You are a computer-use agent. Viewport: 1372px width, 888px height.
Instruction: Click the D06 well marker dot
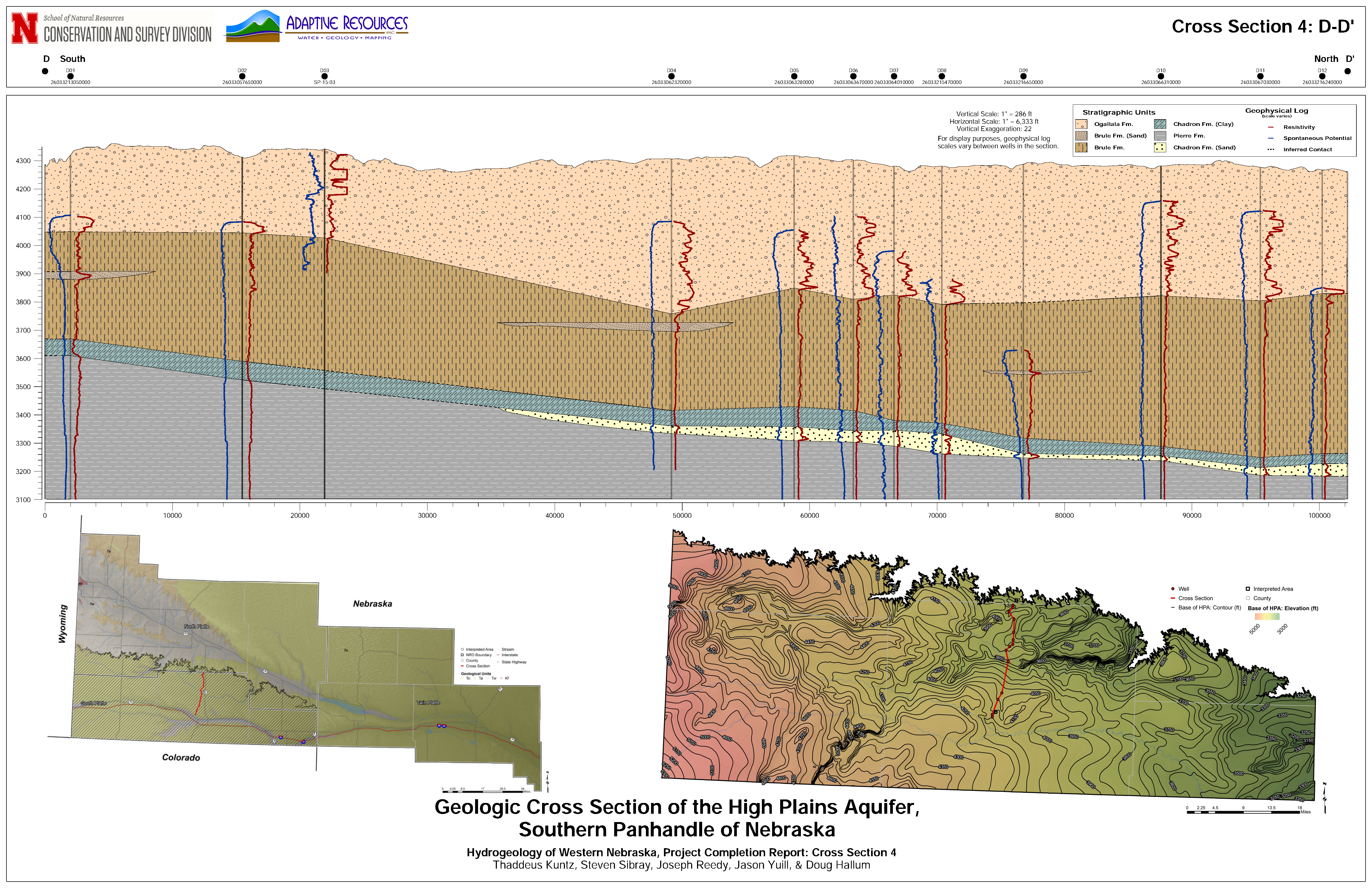853,76
